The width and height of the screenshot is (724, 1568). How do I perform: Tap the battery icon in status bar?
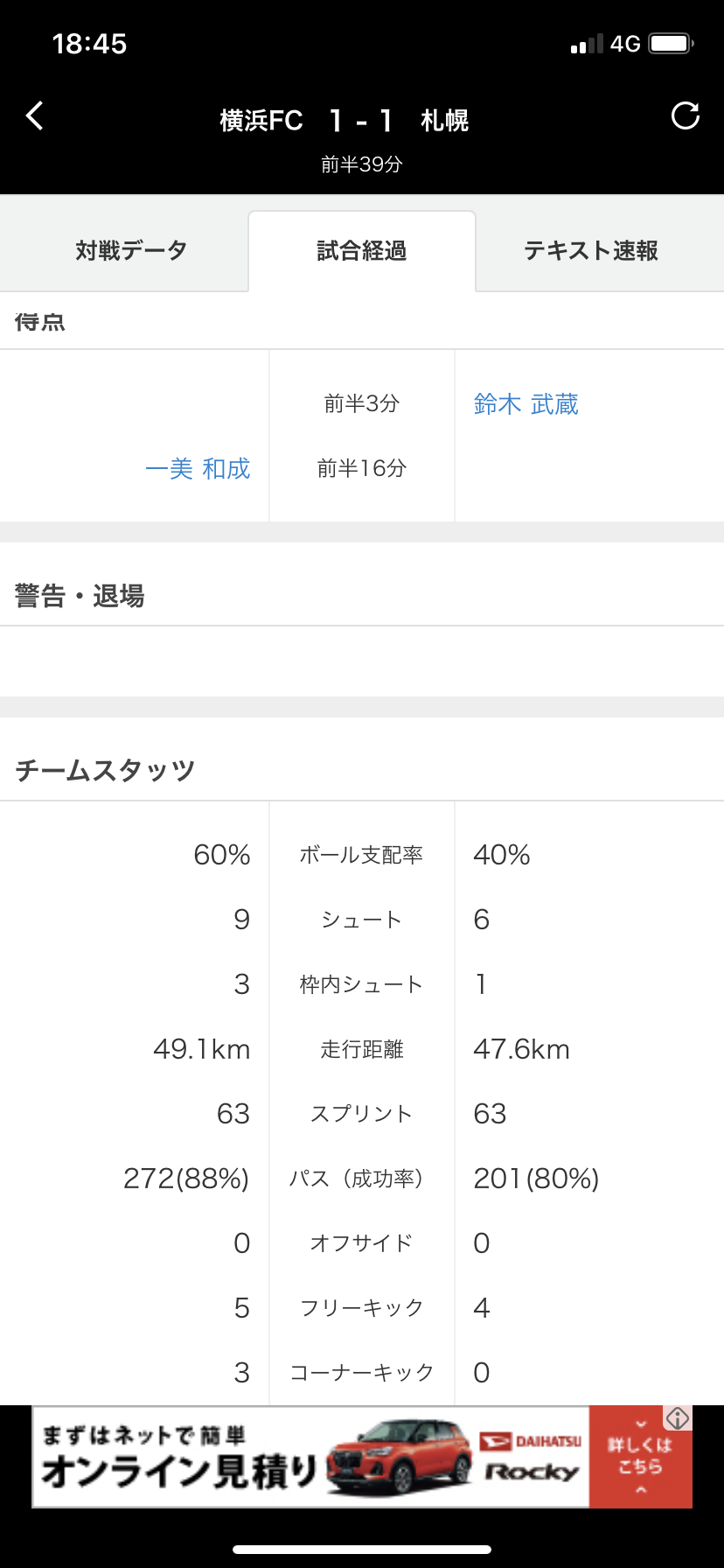coord(672,44)
